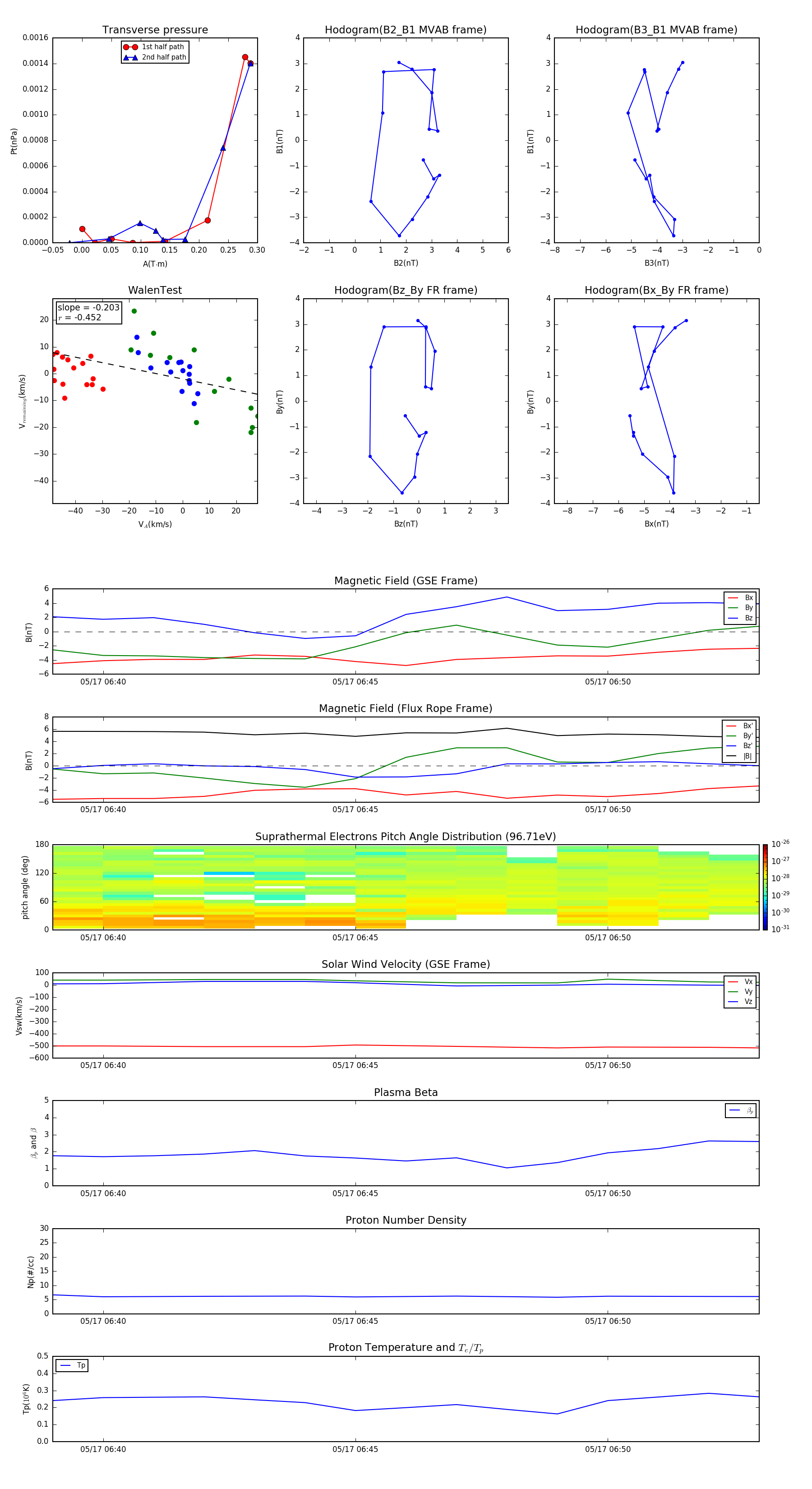Click the 'WalenTest' plot title
812x1489 pixels.
(155, 290)
